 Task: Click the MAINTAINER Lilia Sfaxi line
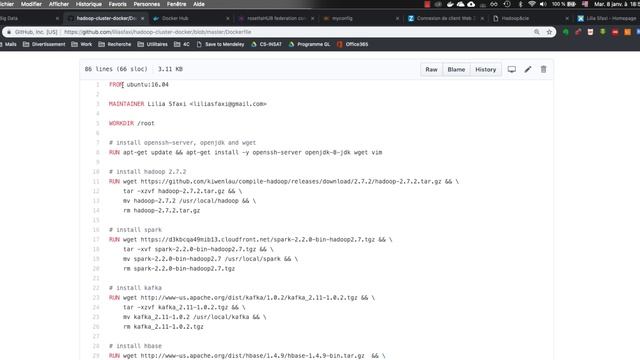(187, 104)
